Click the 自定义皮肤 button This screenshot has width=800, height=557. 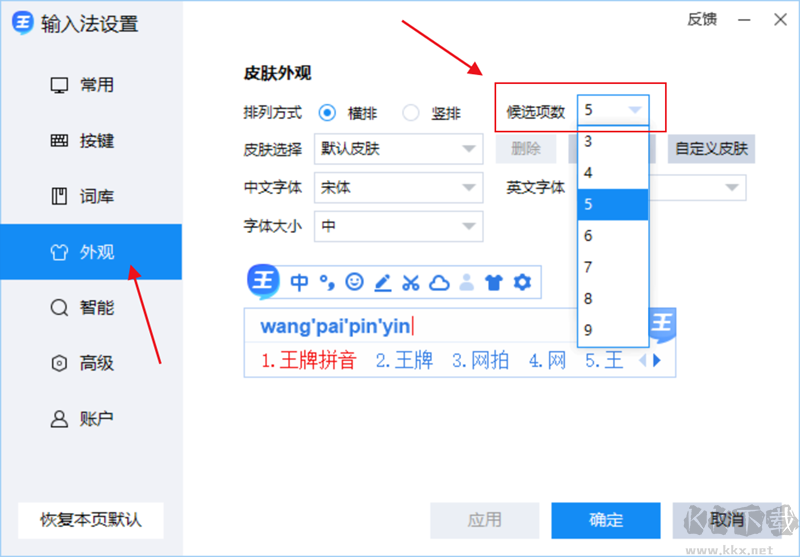[712, 149]
